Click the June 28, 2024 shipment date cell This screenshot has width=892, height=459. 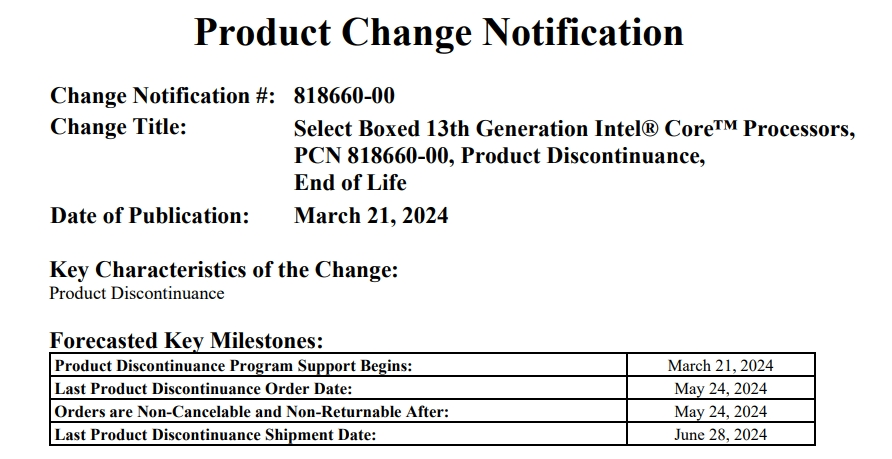[721, 435]
